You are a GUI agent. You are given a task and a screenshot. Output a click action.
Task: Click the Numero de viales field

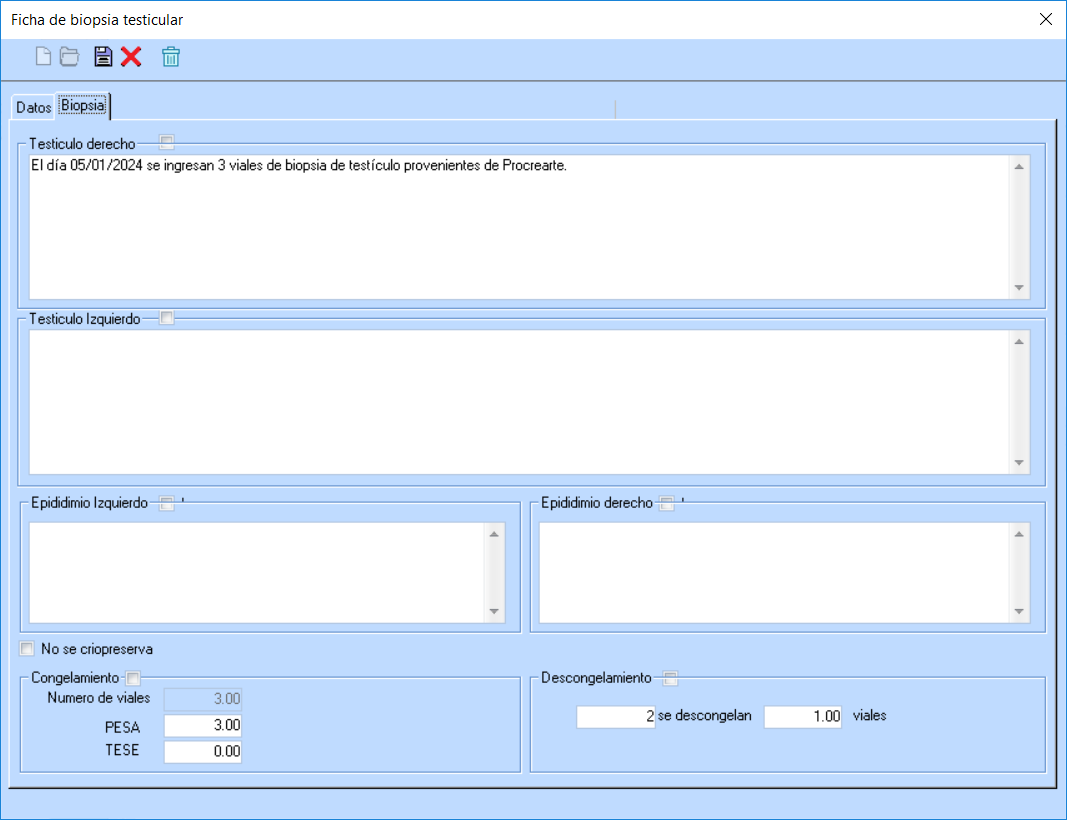(x=203, y=699)
